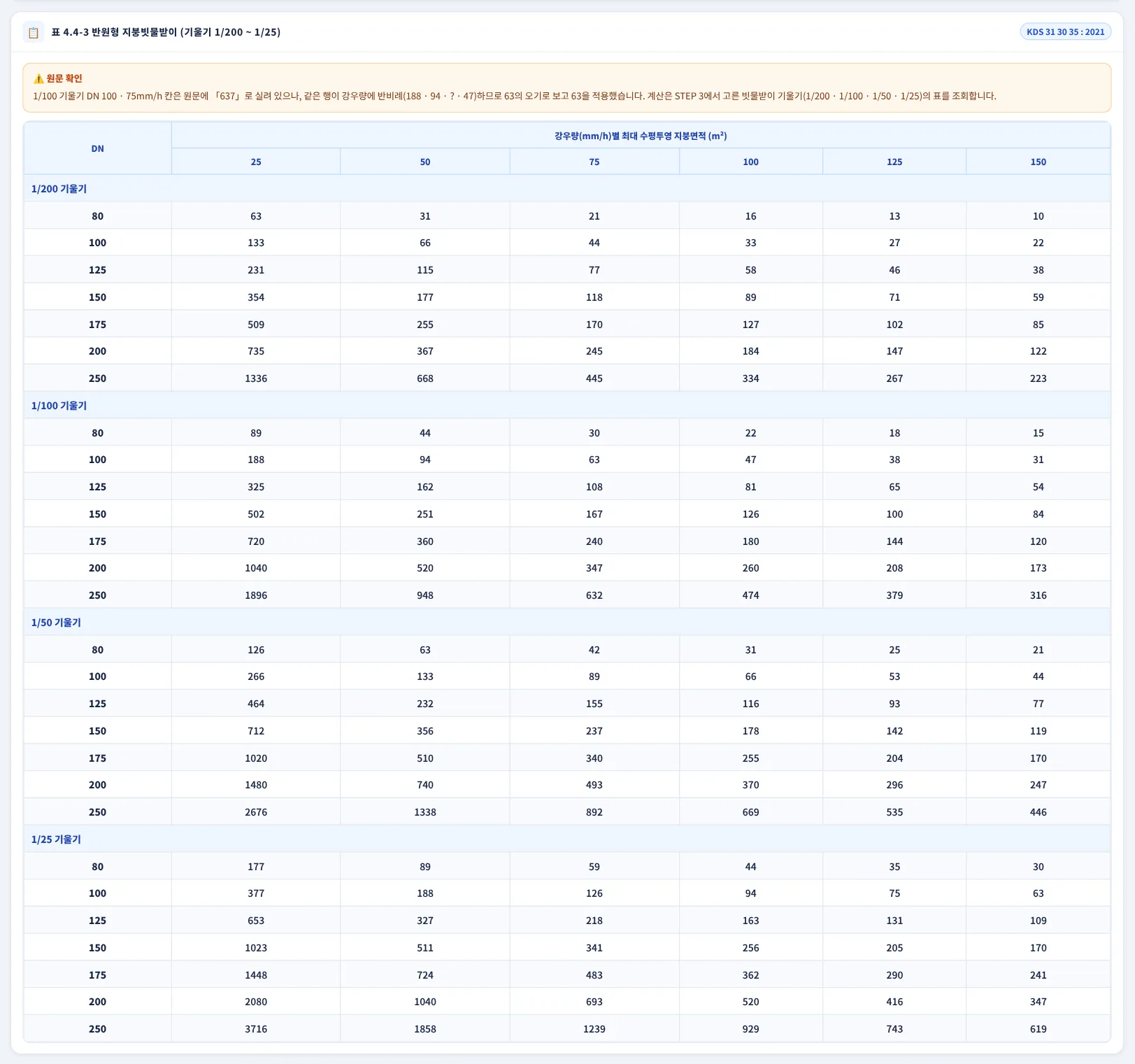The image size is (1135, 1064).
Task: Click DN 250 row label under 1/100 기울기
Action: pyautogui.click(x=97, y=595)
